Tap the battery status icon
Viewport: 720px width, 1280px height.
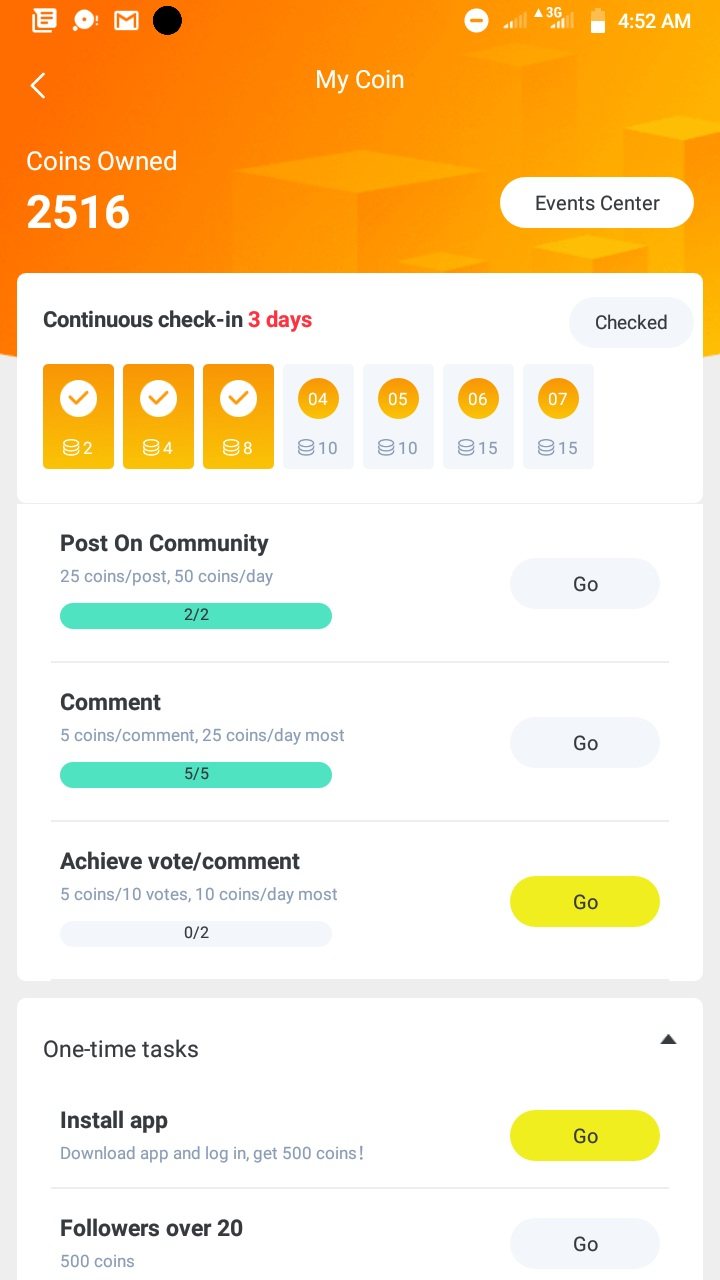pyautogui.click(x=598, y=20)
